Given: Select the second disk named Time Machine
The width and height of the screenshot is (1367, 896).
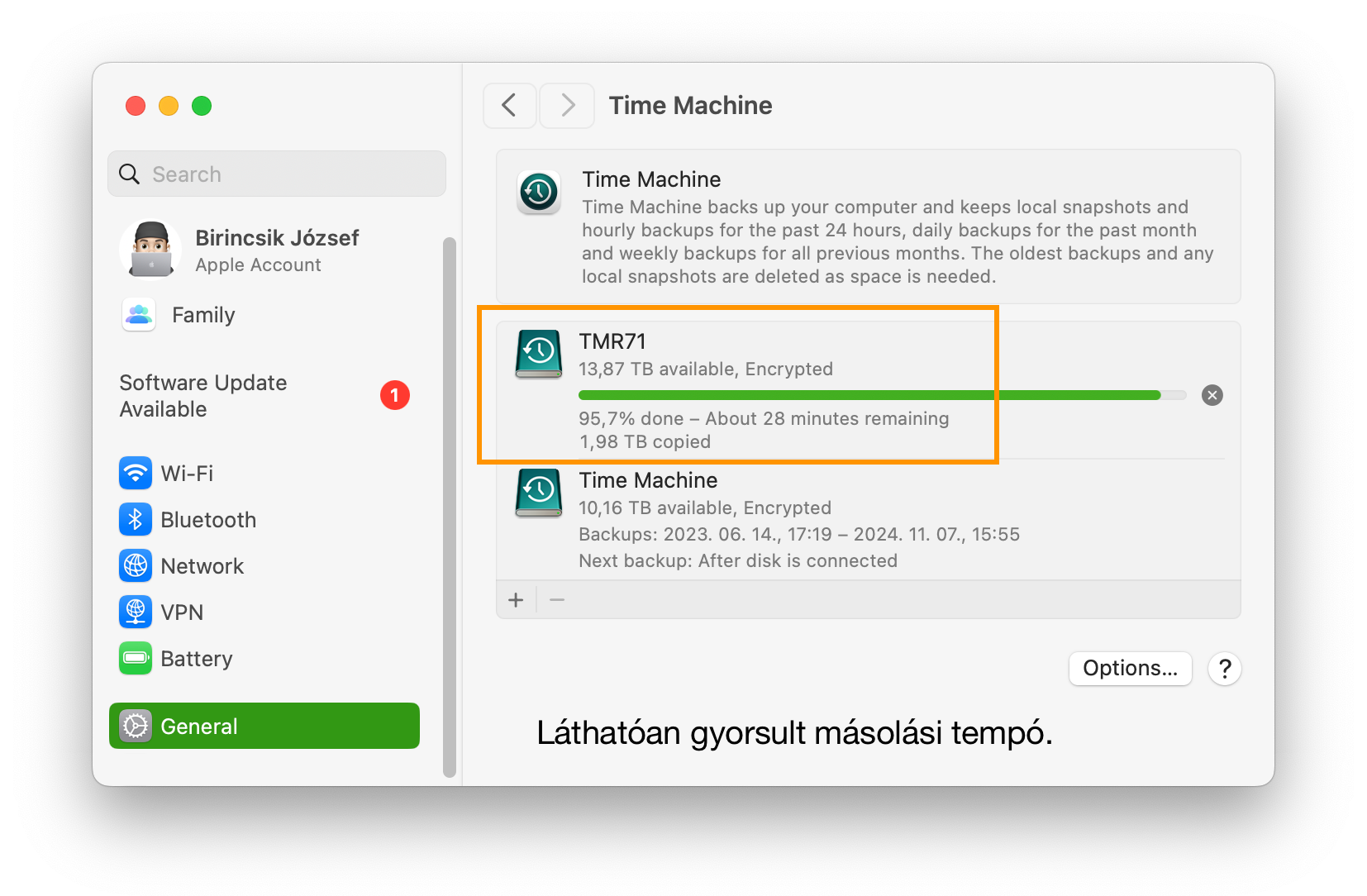Looking at the screenshot, I should coord(648,480).
